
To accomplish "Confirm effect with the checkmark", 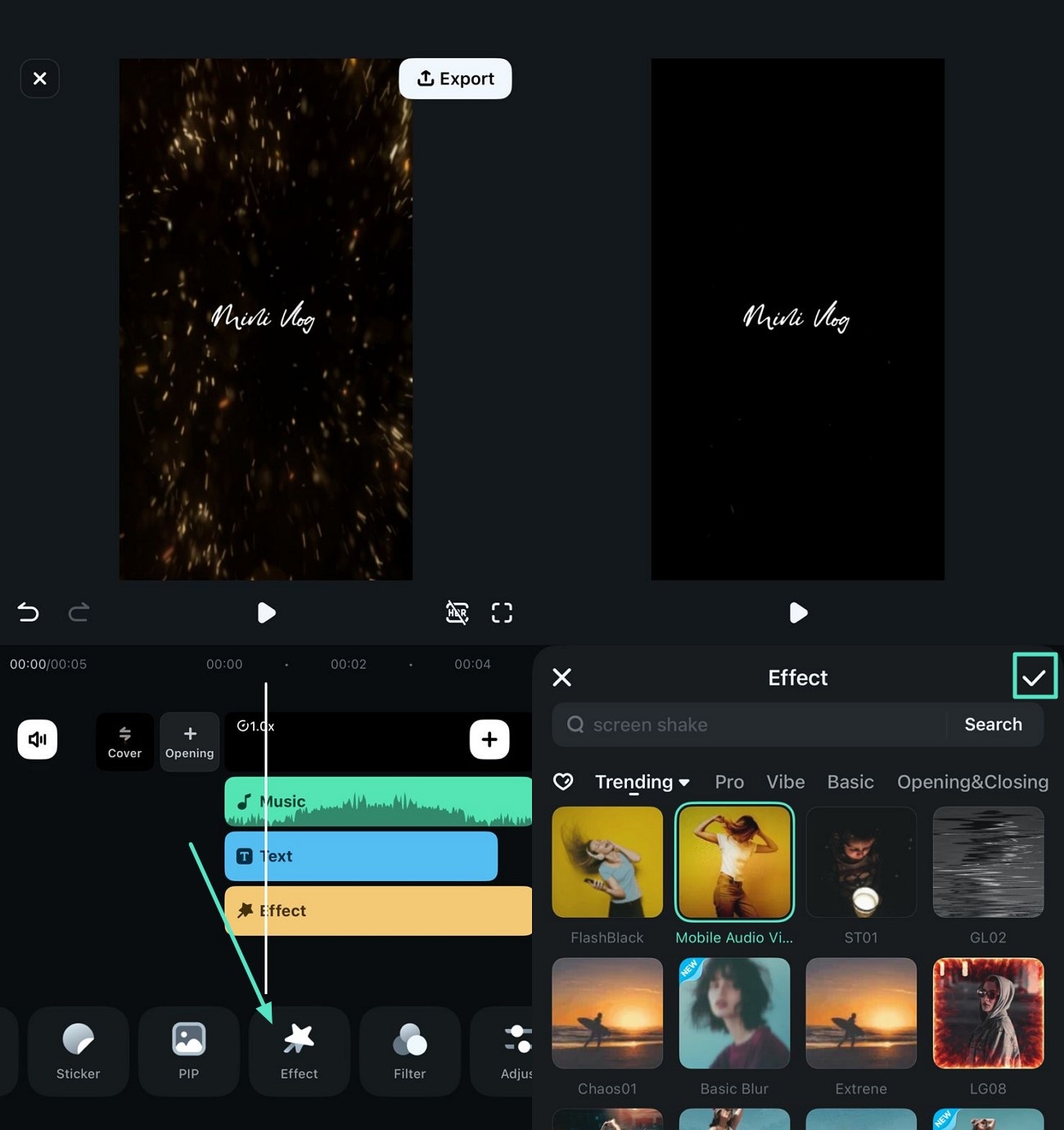I will coord(1035,676).
